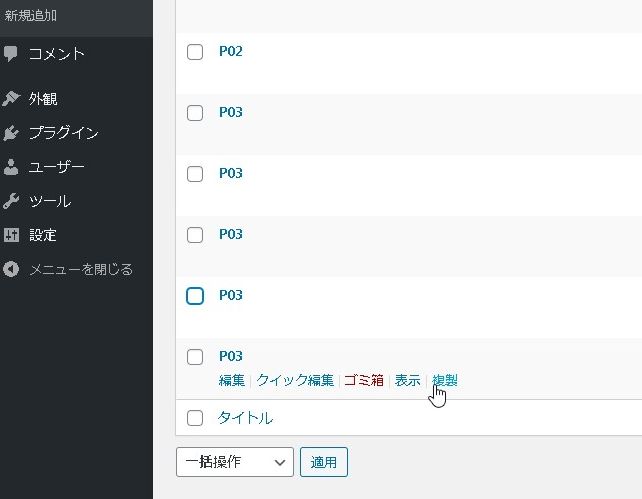Check the box next to P02
The image size is (642, 499).
click(195, 52)
